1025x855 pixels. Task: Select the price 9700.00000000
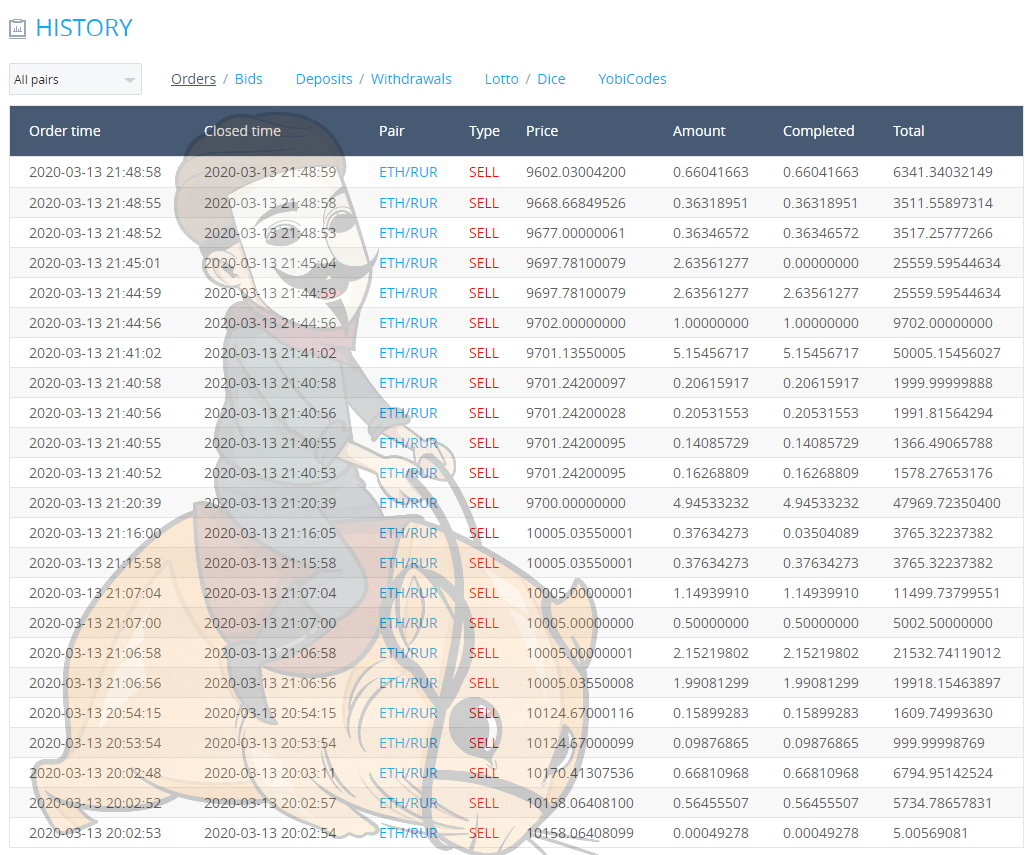[576, 503]
